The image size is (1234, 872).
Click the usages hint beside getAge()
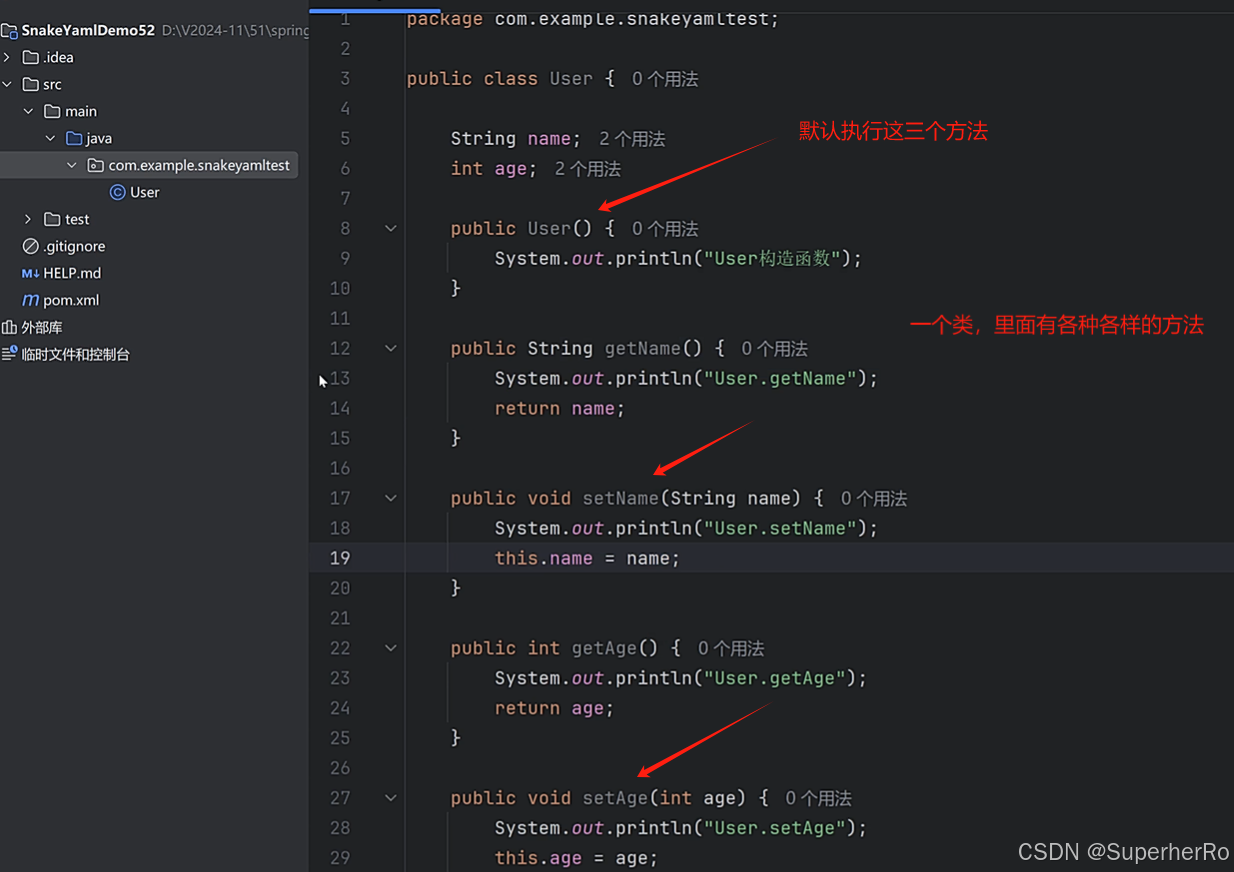point(731,649)
